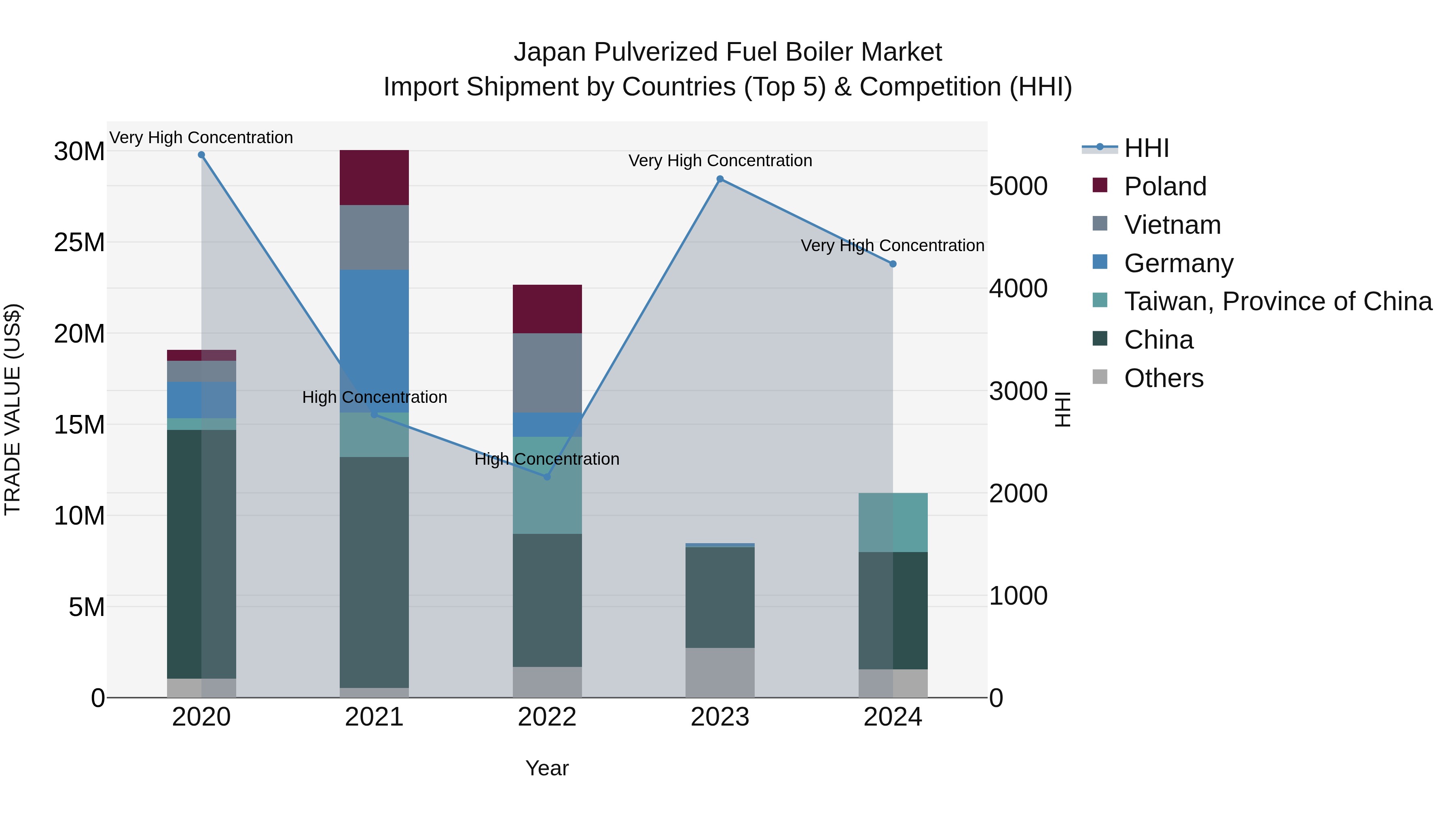This screenshot has height=819, width=1456.
Task: Click the 5000 right axis tick label
Action: point(1018,186)
